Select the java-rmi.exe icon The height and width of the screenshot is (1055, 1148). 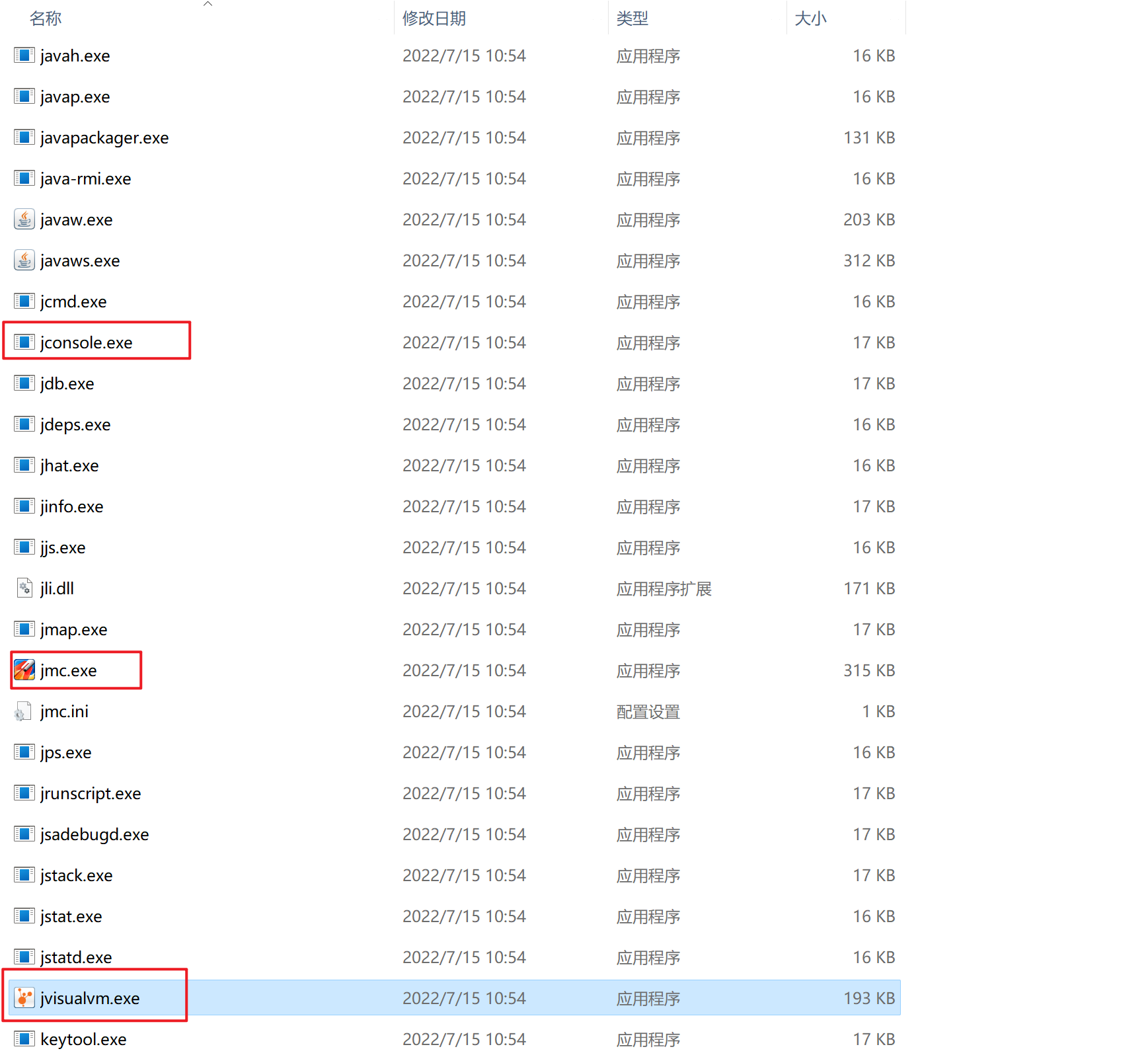click(24, 178)
